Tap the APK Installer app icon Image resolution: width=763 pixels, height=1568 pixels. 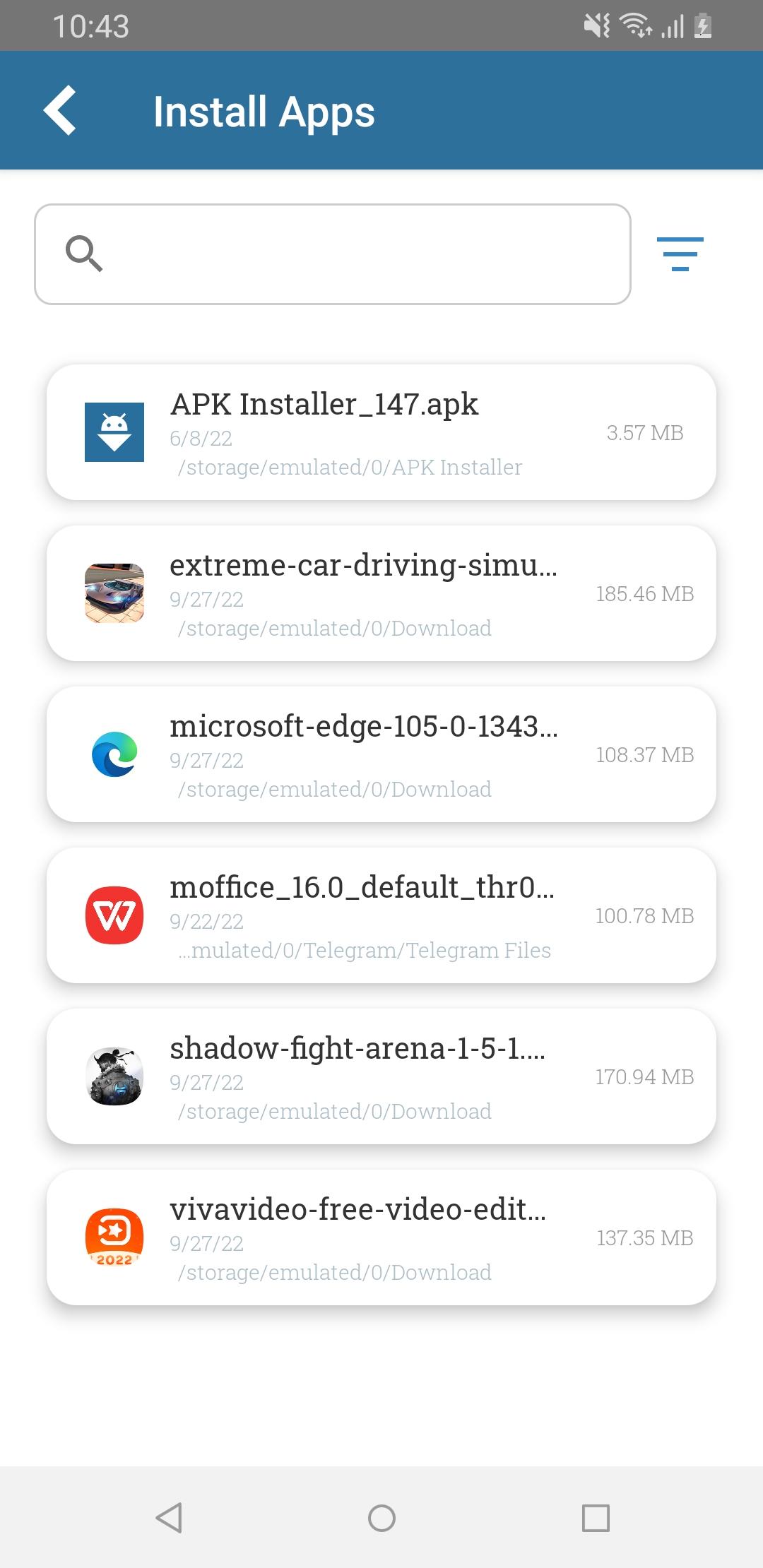click(114, 432)
